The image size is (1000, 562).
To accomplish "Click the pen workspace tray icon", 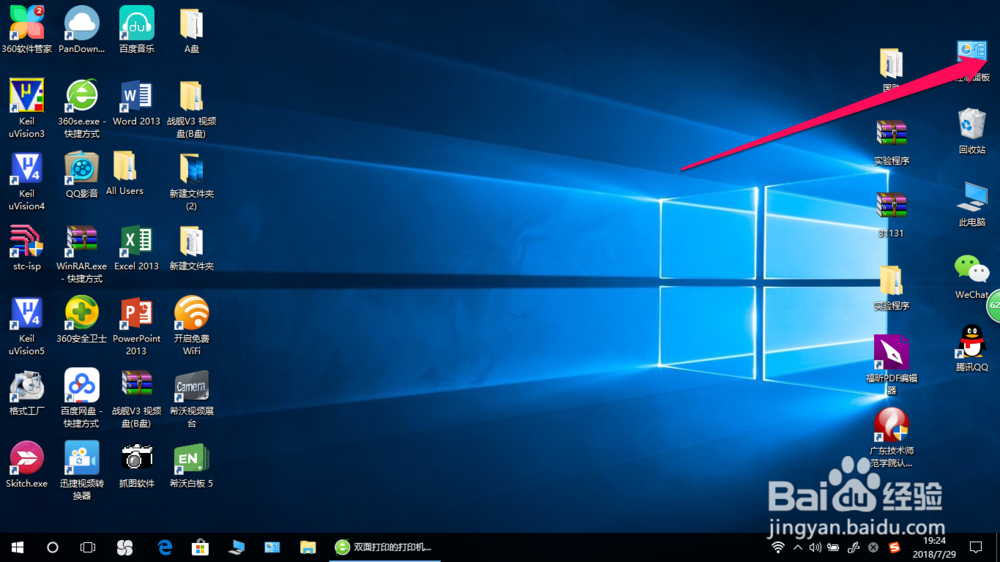I will [x=853, y=547].
